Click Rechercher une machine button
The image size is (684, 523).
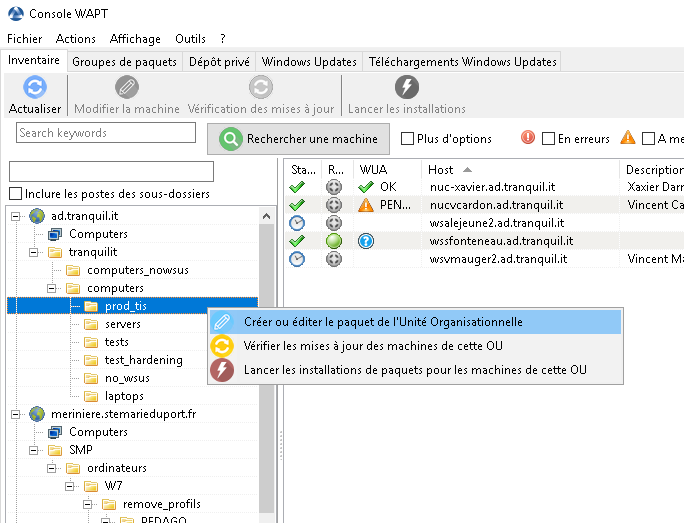[298, 139]
